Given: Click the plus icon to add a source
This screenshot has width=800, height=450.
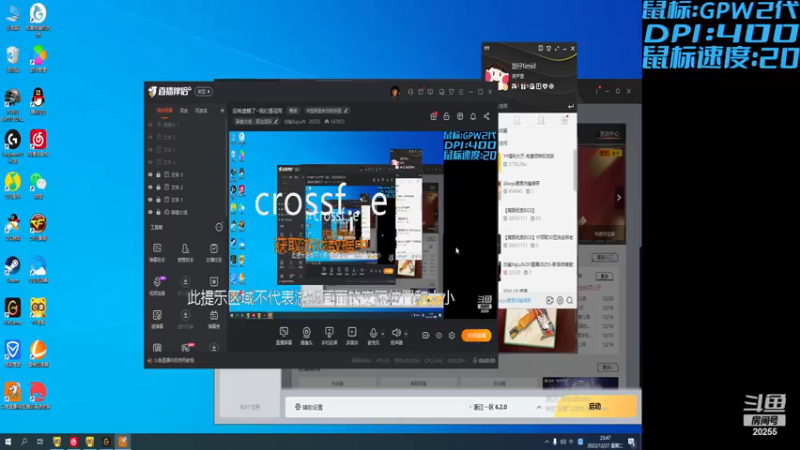Looking at the screenshot, I should pyautogui.click(x=222, y=110).
